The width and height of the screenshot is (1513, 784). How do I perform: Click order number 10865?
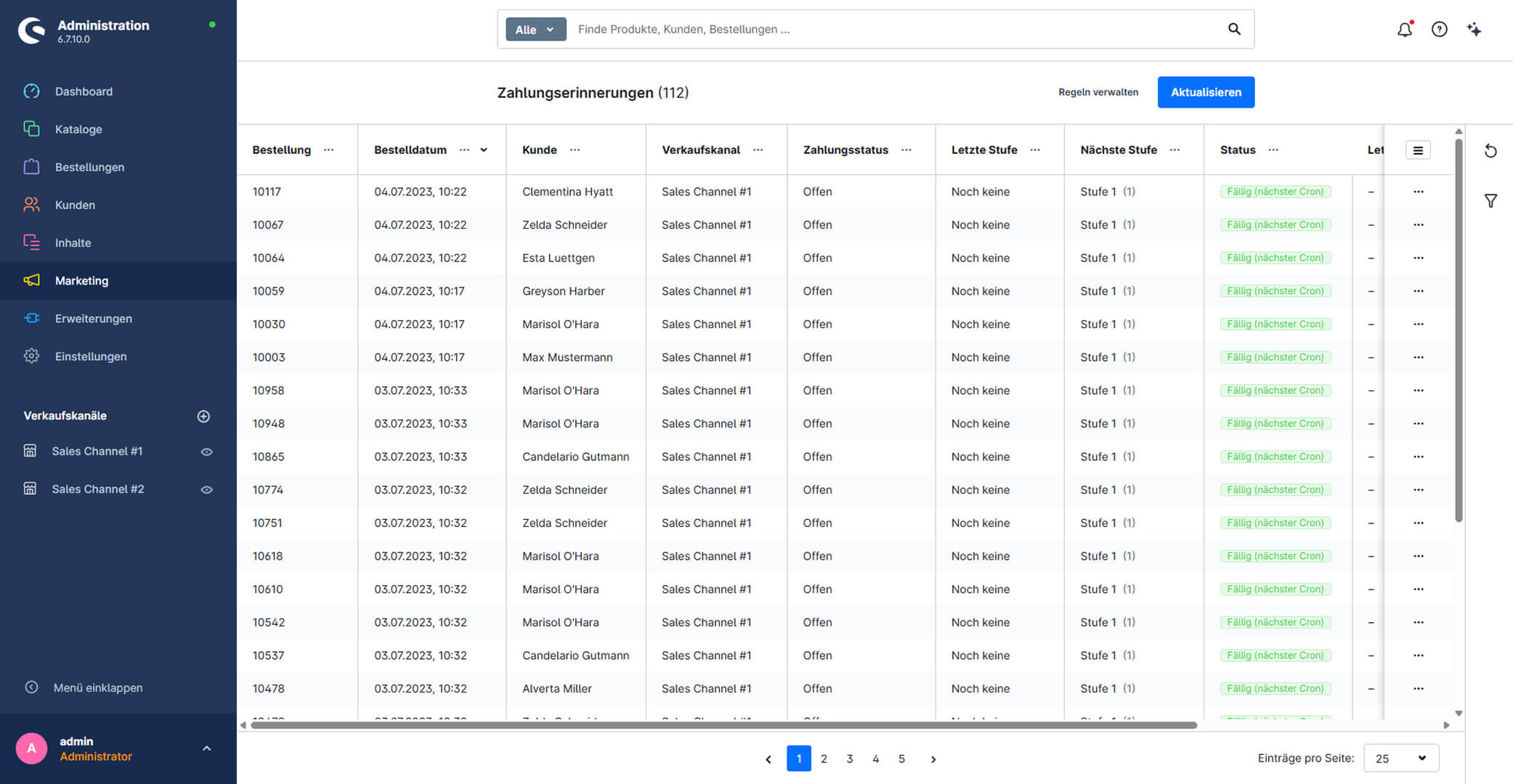pos(268,457)
